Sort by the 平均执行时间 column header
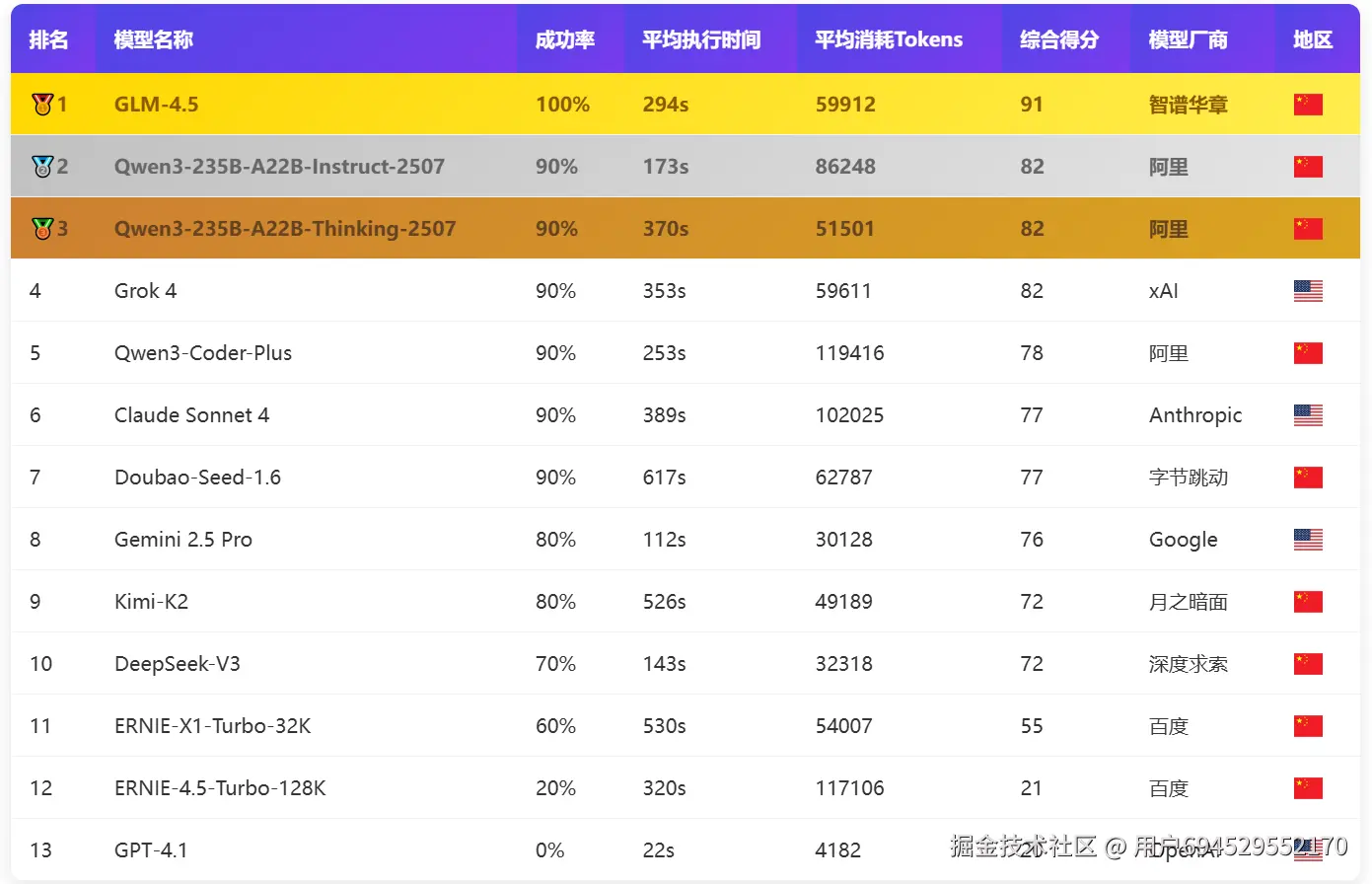The height and width of the screenshot is (884, 1372). pos(701,39)
